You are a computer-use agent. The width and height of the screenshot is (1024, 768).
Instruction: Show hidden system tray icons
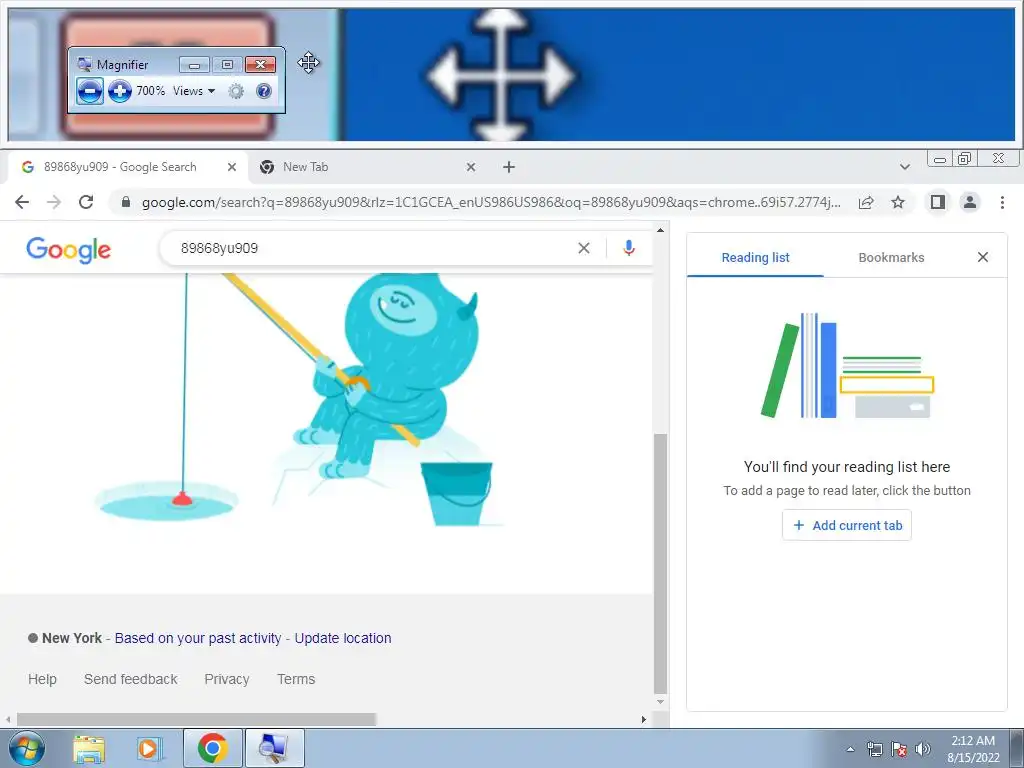click(x=850, y=749)
